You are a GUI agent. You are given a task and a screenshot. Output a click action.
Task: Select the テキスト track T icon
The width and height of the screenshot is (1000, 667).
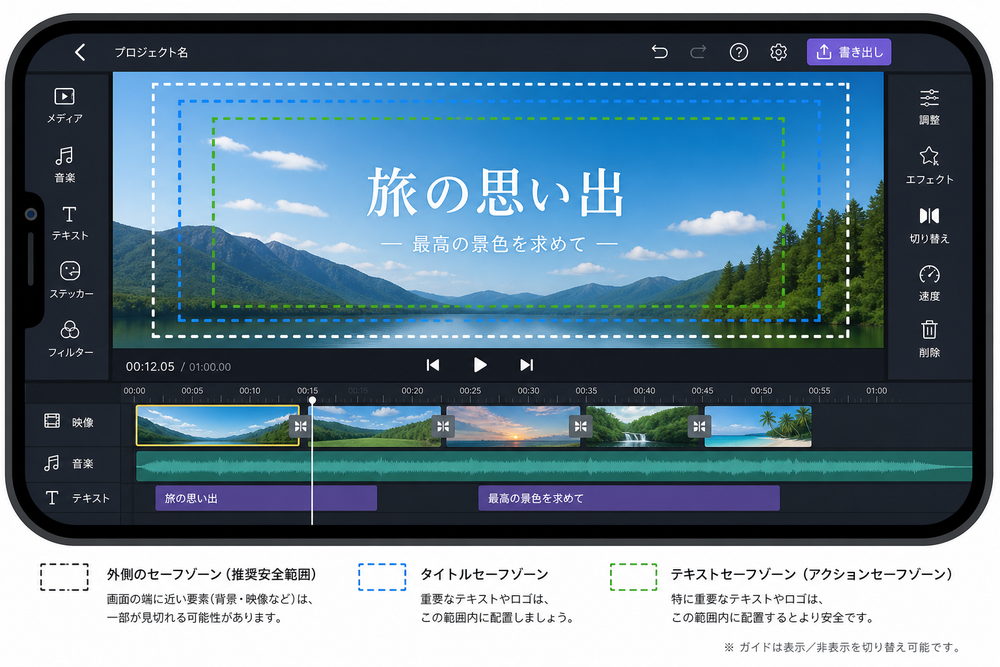pyautogui.click(x=52, y=497)
